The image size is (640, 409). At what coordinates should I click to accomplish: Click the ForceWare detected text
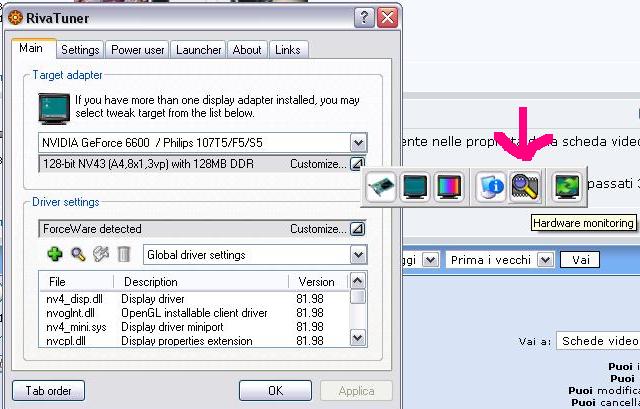pos(92,229)
